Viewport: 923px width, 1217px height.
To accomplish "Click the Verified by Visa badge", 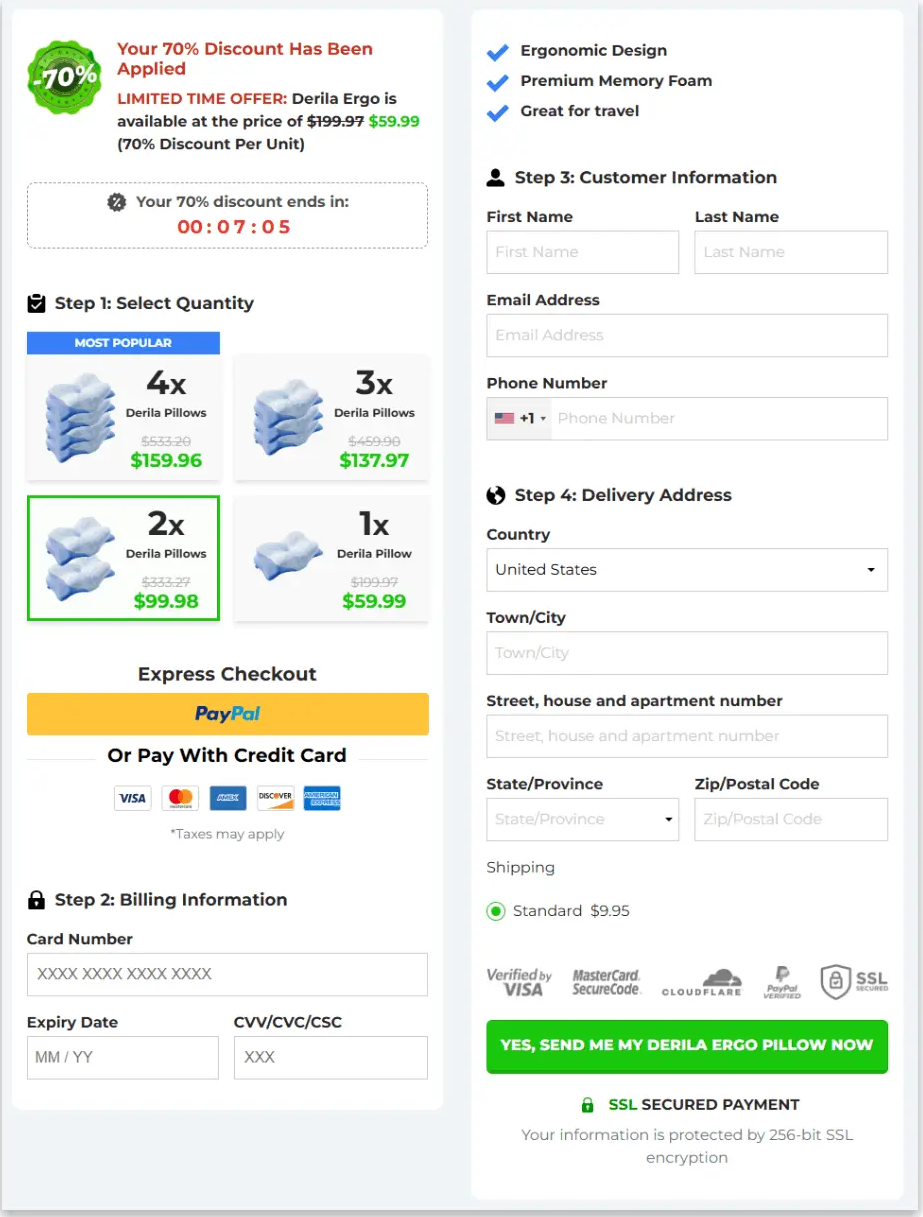I will pyautogui.click(x=519, y=982).
